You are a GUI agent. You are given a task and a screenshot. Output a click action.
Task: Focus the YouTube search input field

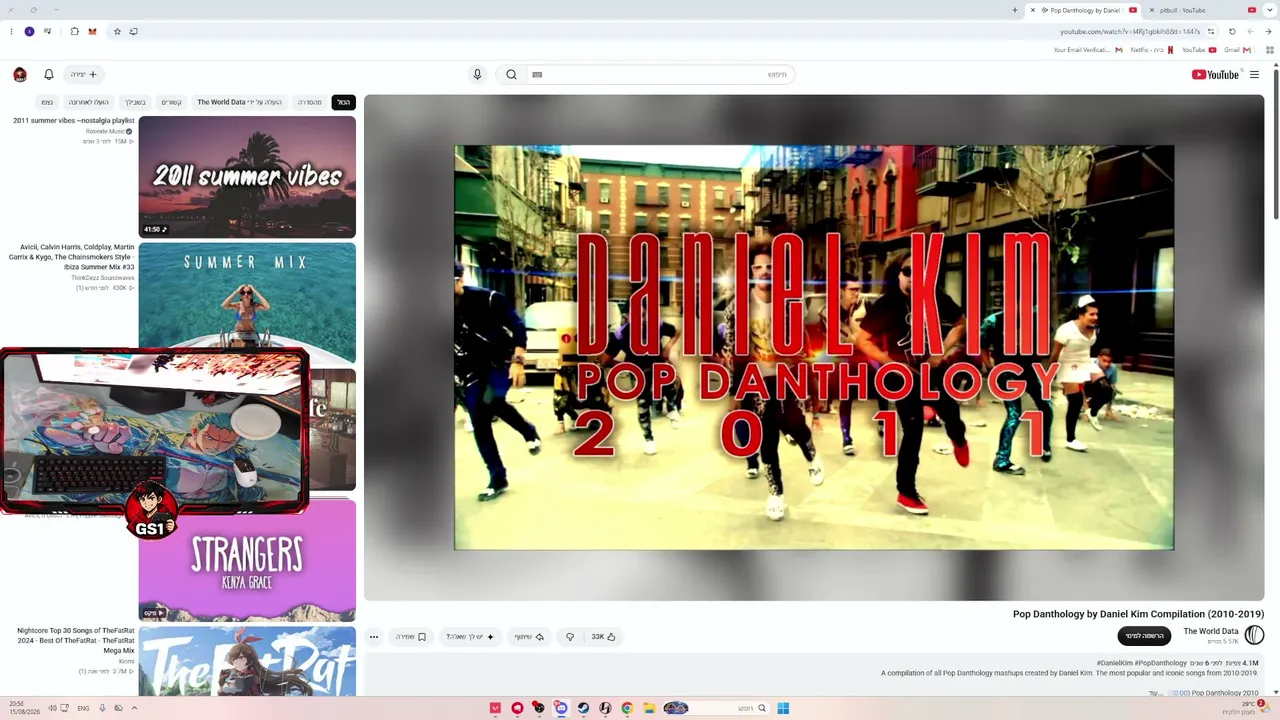[660, 74]
